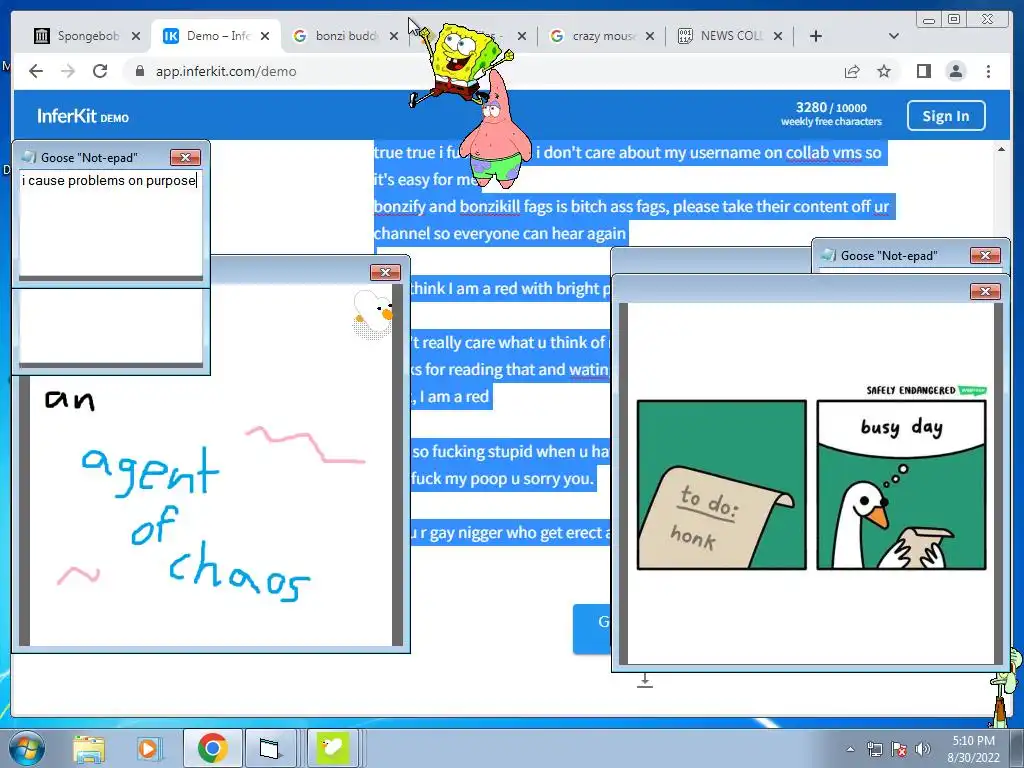Click the white document window icon in the taskbar
This screenshot has width=1024, height=768.
pyautogui.click(x=269, y=748)
